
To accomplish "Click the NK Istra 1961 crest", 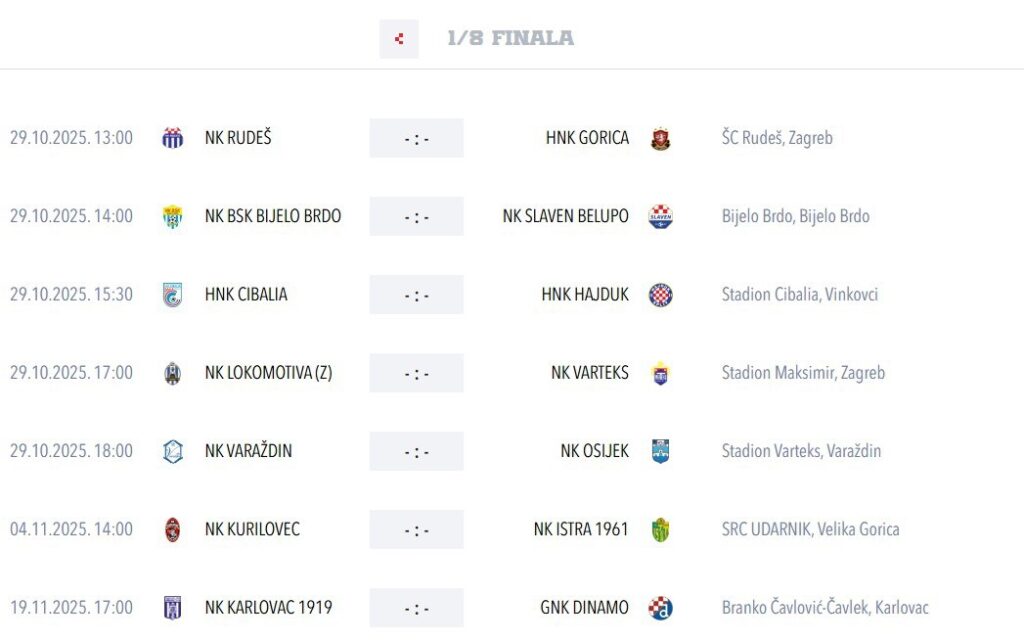I will point(660,530).
